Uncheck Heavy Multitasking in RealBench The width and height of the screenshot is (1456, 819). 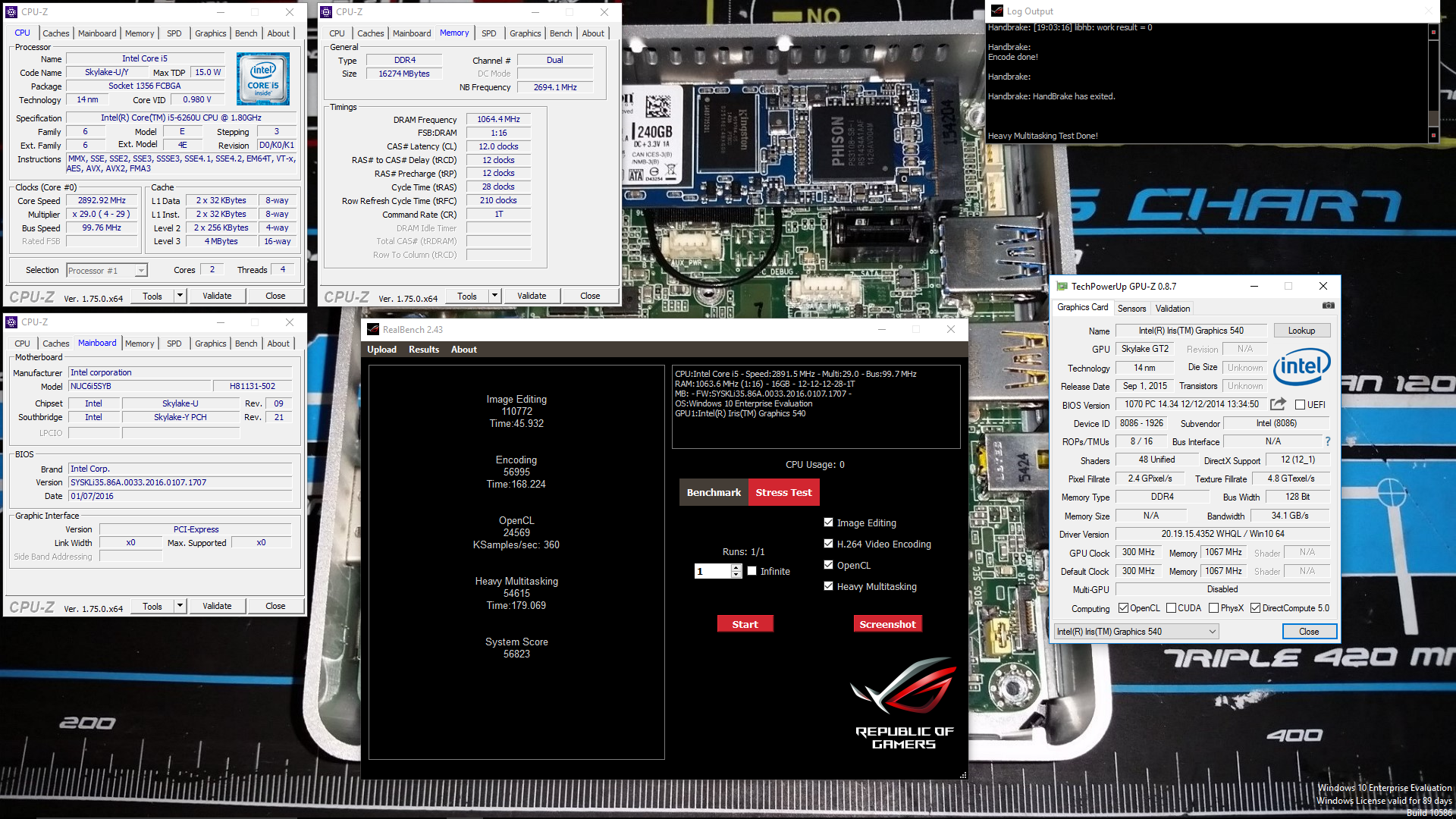[829, 586]
